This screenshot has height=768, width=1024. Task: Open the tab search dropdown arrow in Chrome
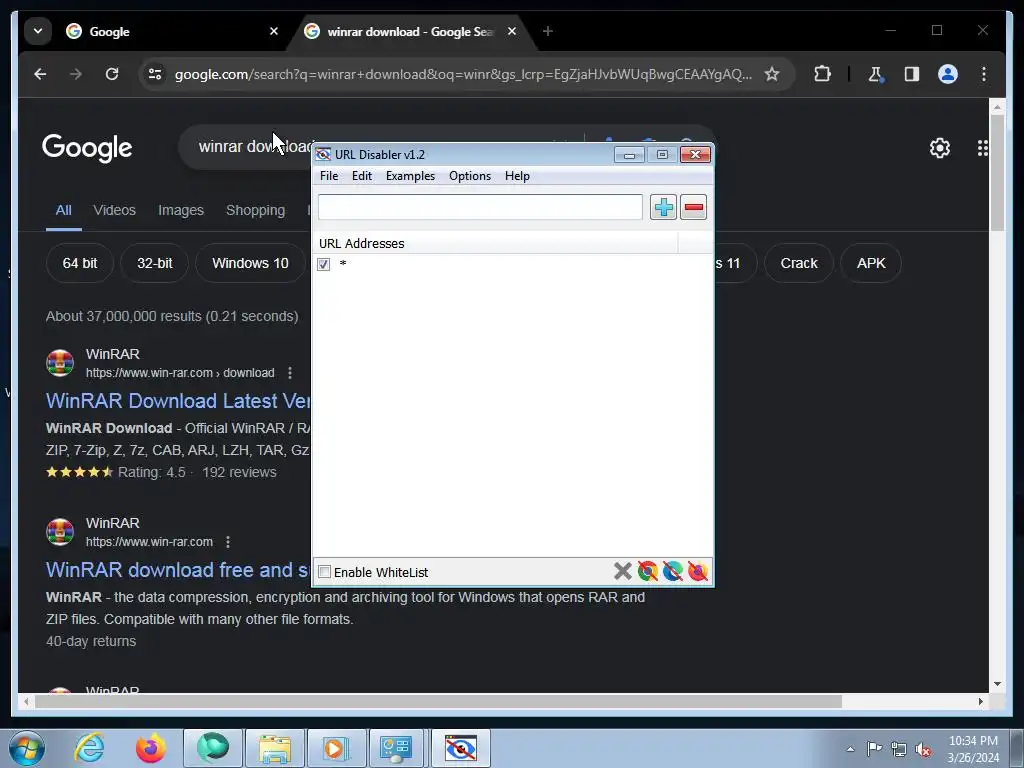(38, 31)
